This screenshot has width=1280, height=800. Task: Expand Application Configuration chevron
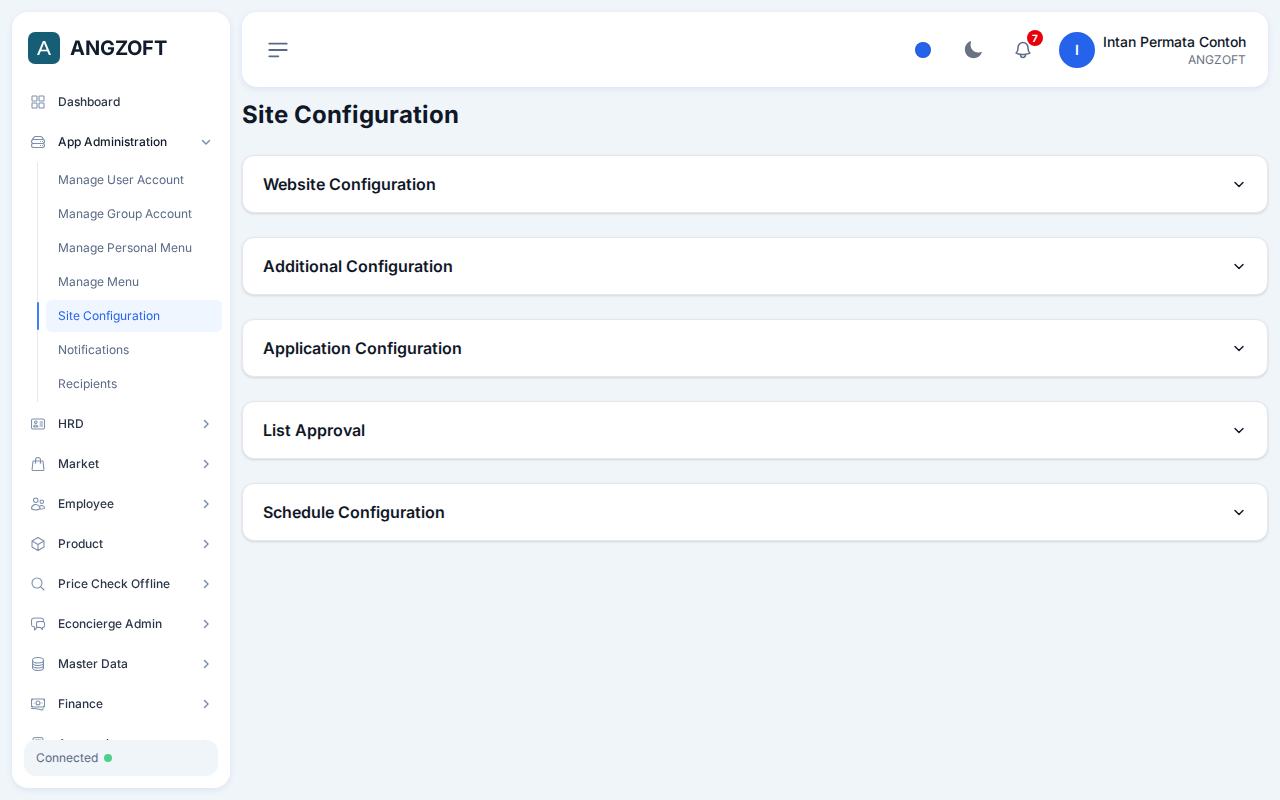[1239, 348]
